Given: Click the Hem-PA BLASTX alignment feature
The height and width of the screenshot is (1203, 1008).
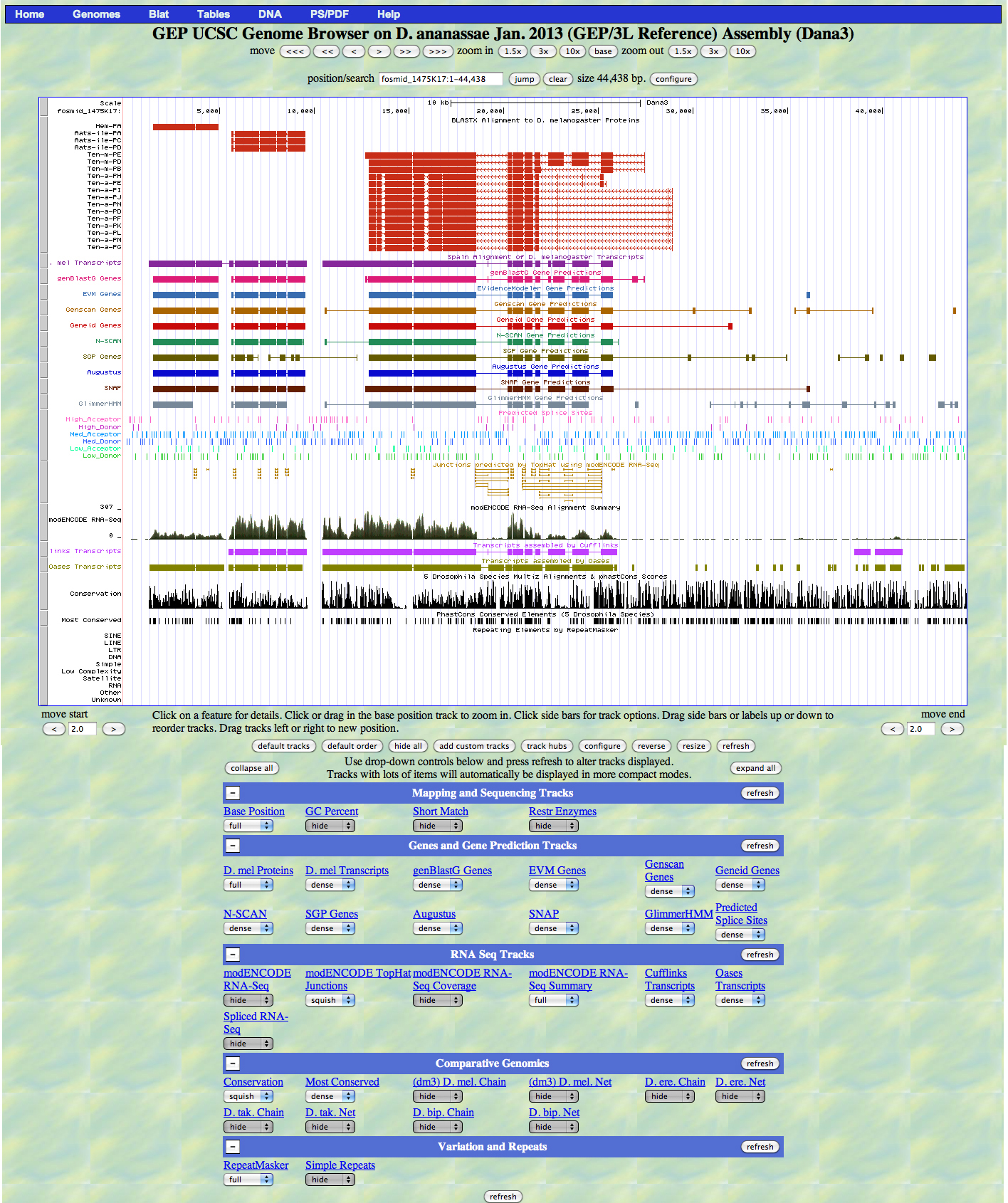Looking at the screenshot, I should click(186, 127).
